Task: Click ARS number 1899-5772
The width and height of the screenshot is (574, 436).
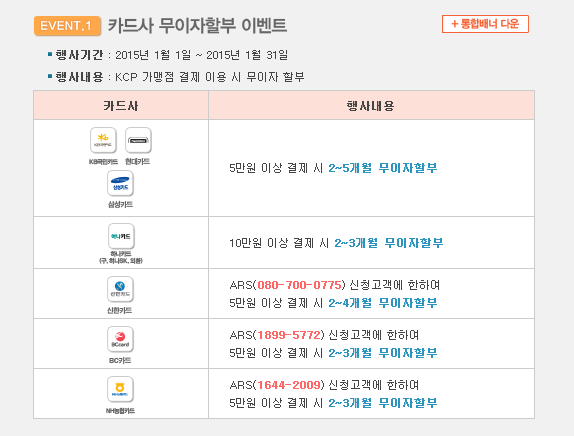Action: (x=289, y=335)
